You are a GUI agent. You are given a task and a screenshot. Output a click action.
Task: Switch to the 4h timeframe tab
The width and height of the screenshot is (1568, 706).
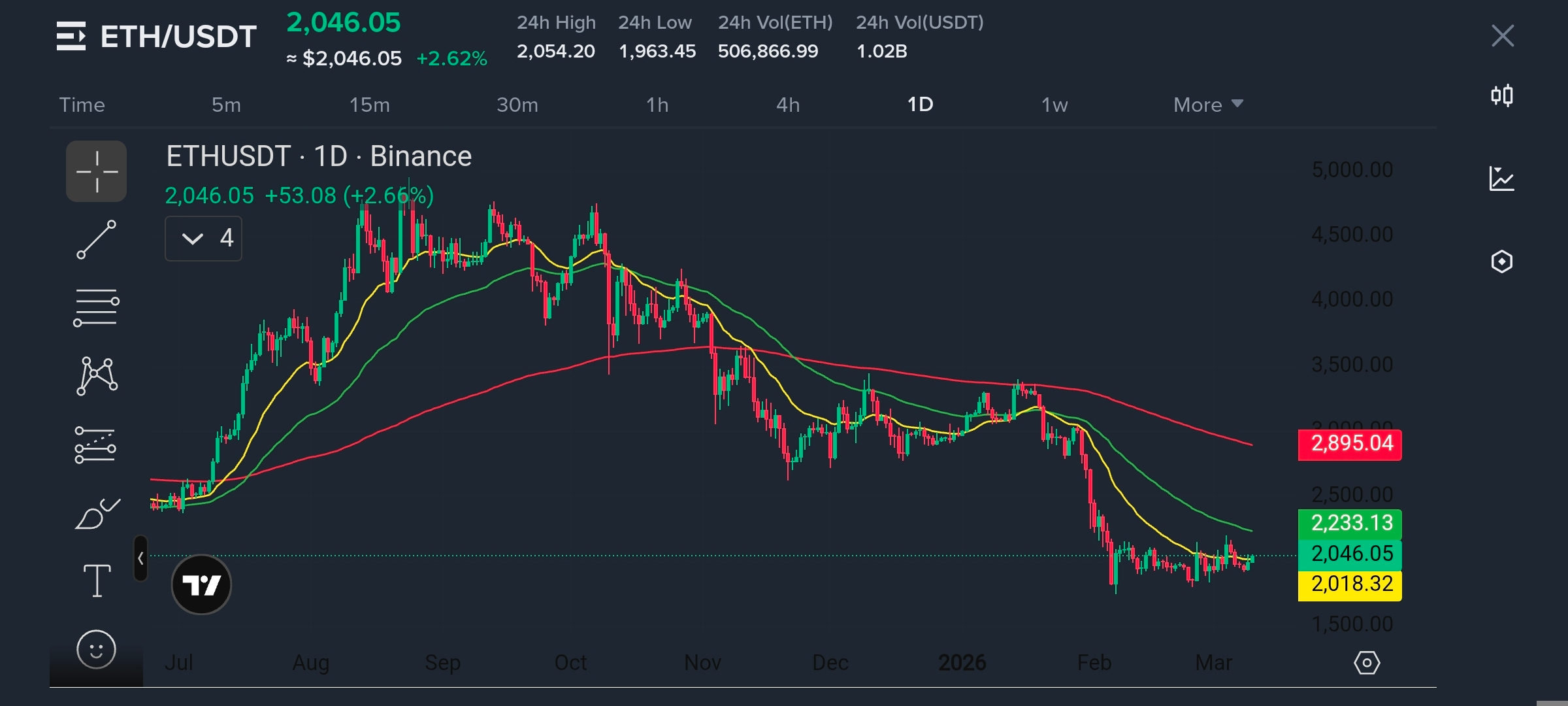[787, 105]
